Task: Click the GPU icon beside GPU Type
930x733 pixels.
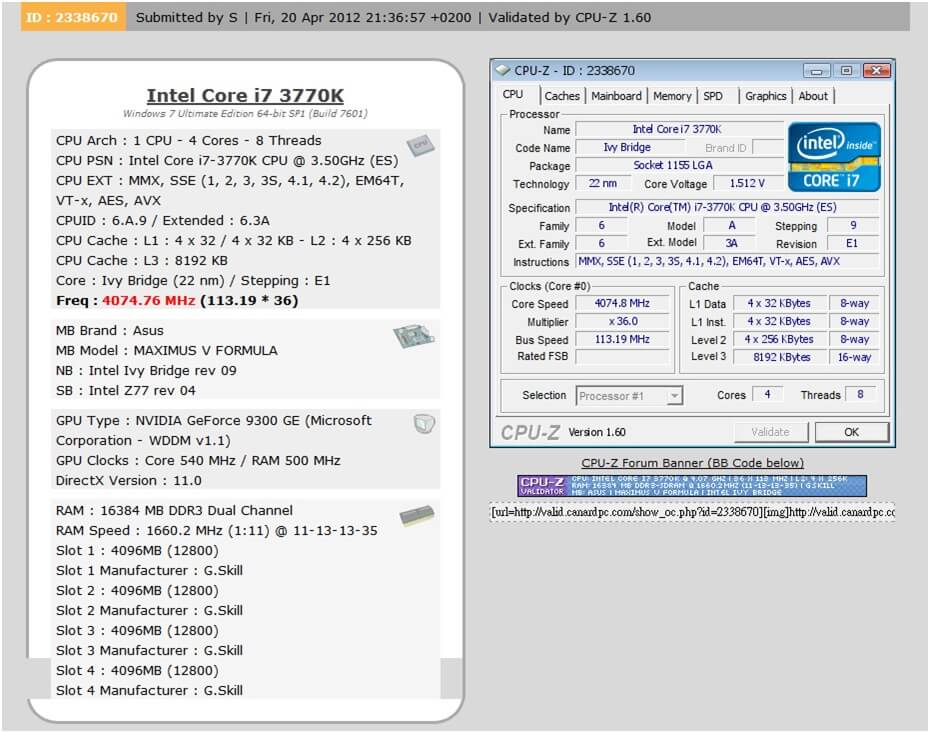Action: click(424, 424)
